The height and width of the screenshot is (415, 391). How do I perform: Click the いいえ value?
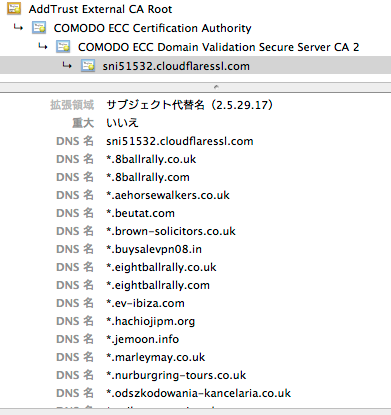click(x=122, y=123)
